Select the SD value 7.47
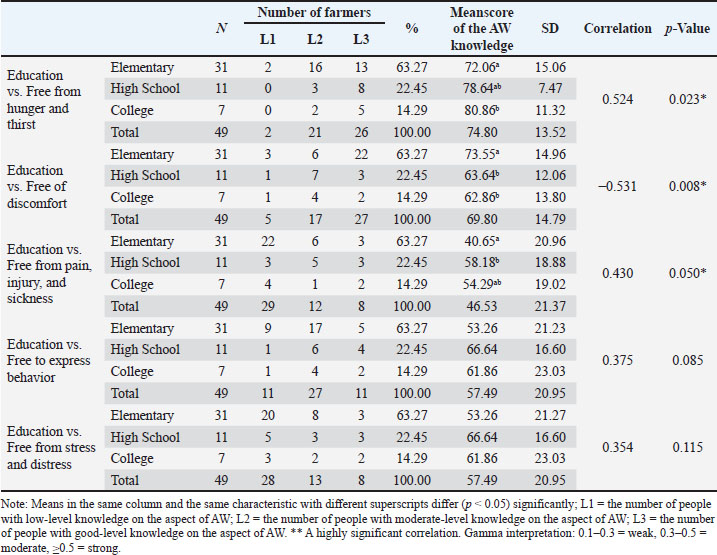The width and height of the screenshot is (717, 555). click(549, 89)
